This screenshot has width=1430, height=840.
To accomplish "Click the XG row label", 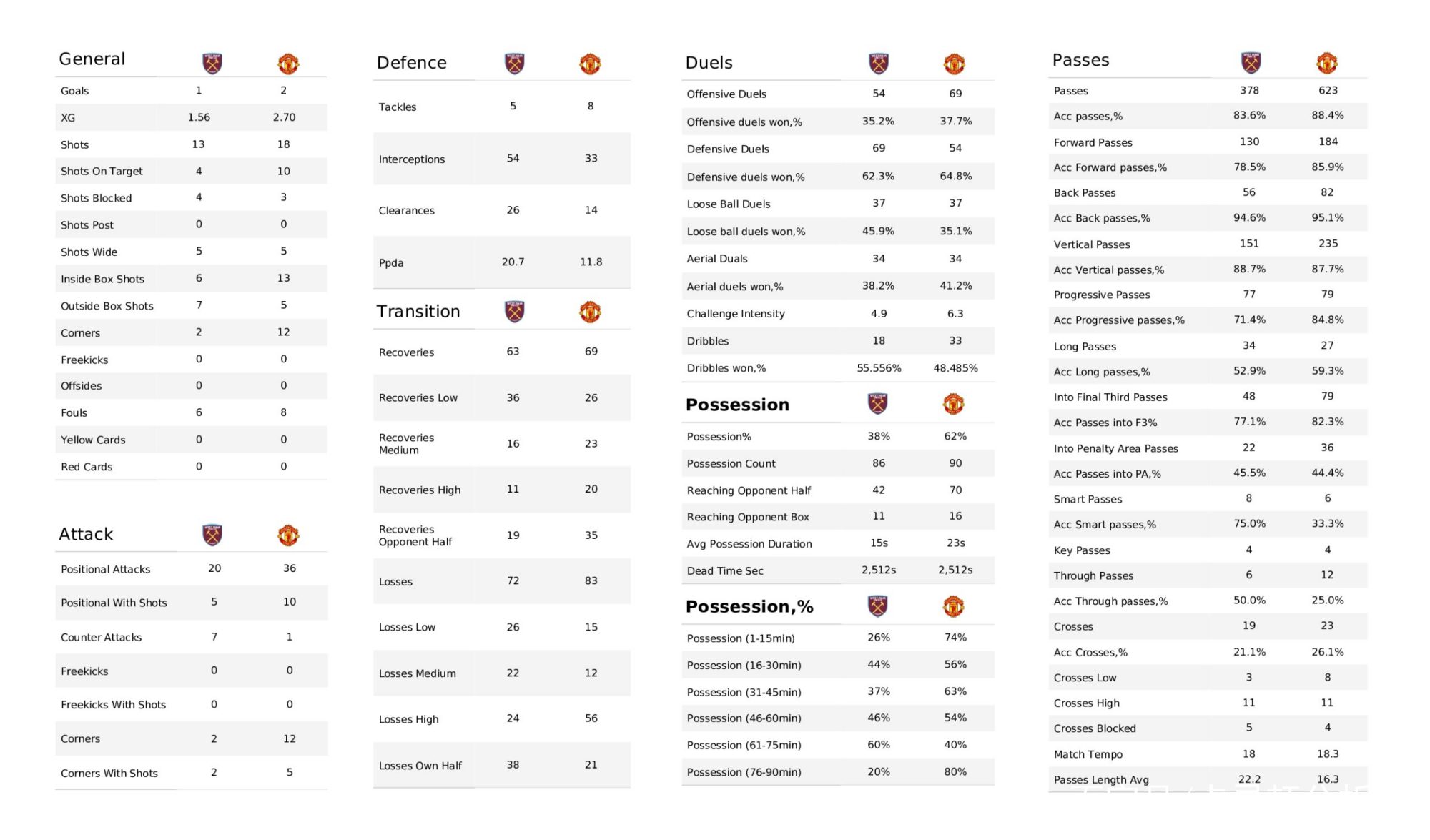I will pos(68,118).
